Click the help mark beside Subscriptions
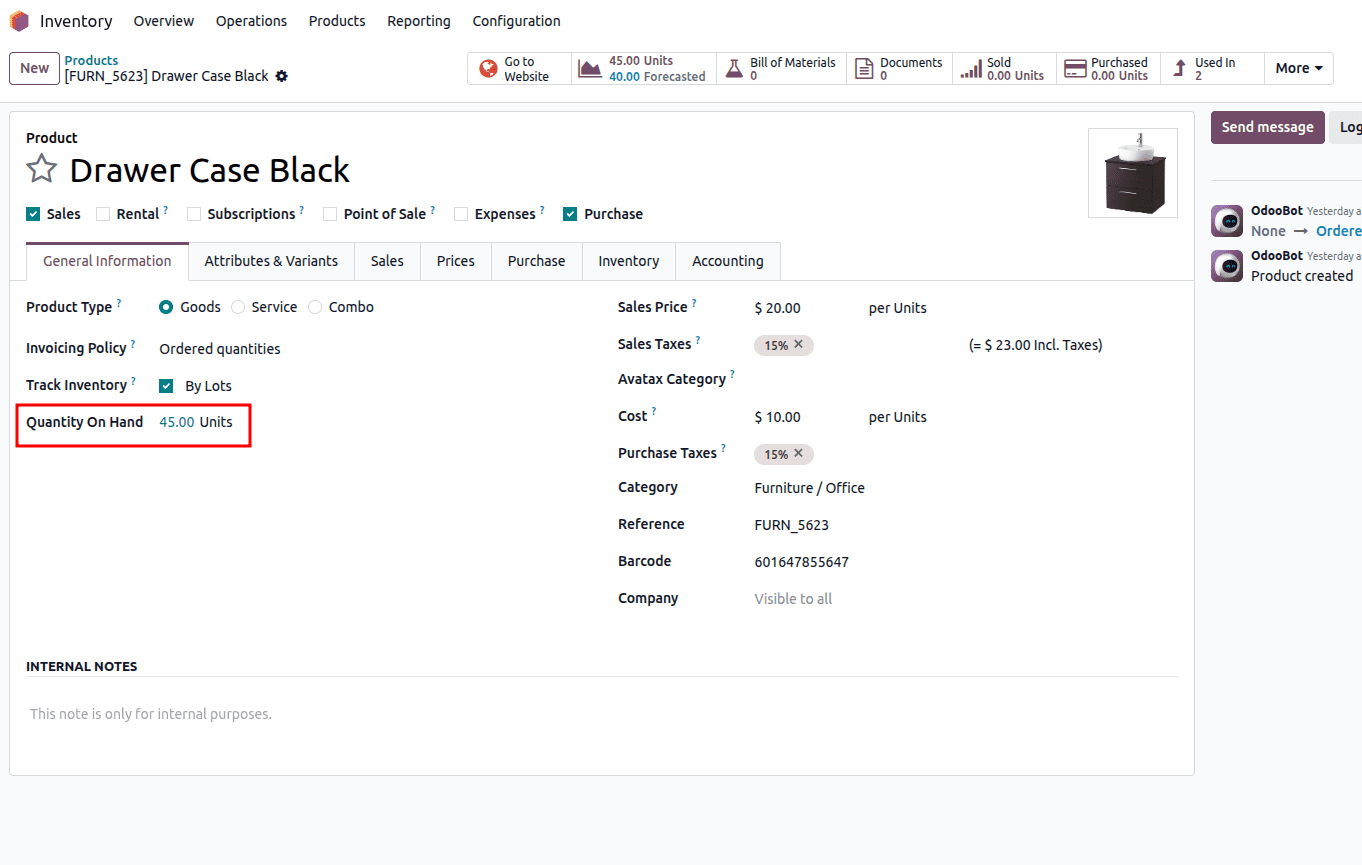1362x865 pixels. (301, 210)
